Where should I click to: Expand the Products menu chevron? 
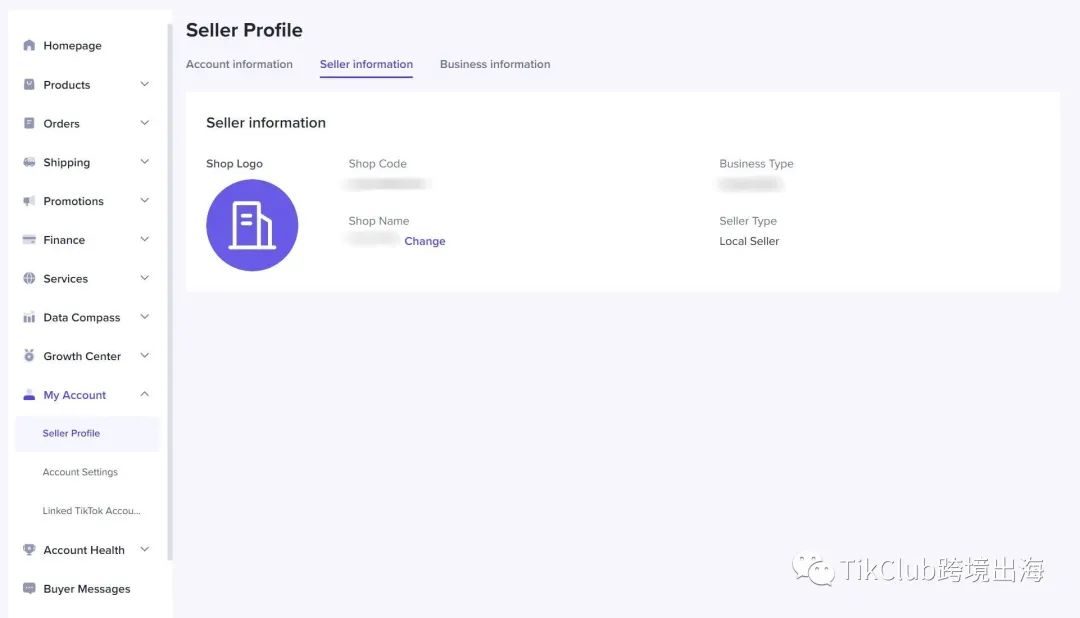click(x=144, y=85)
